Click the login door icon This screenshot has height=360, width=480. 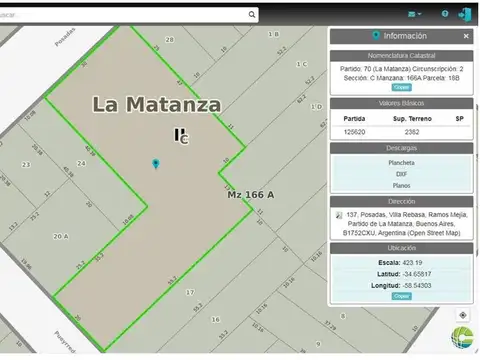[x=465, y=15]
